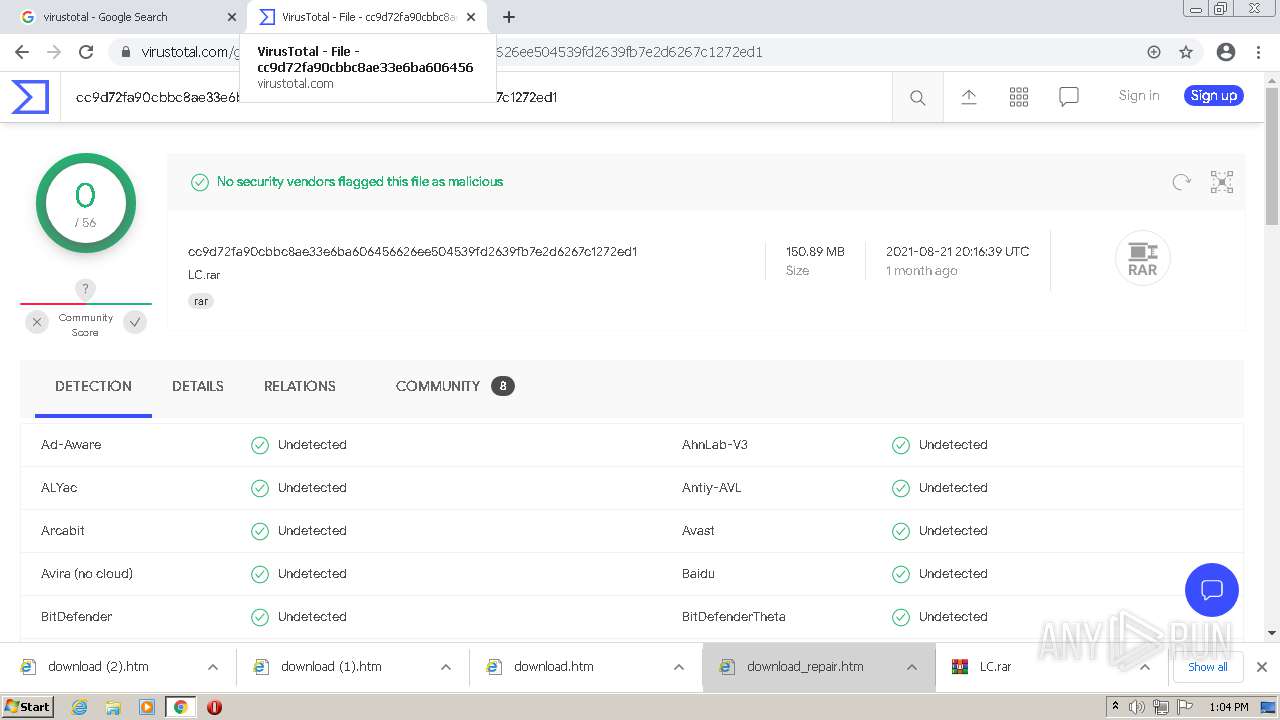Click the BitDefenderTheta vendor name

tap(734, 617)
